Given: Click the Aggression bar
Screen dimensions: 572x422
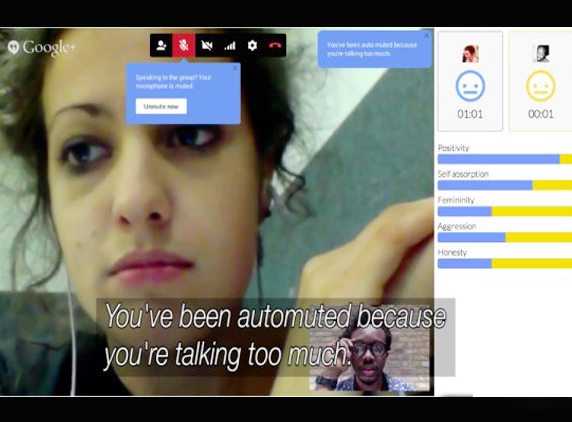Looking at the screenshot, I should point(505,237).
